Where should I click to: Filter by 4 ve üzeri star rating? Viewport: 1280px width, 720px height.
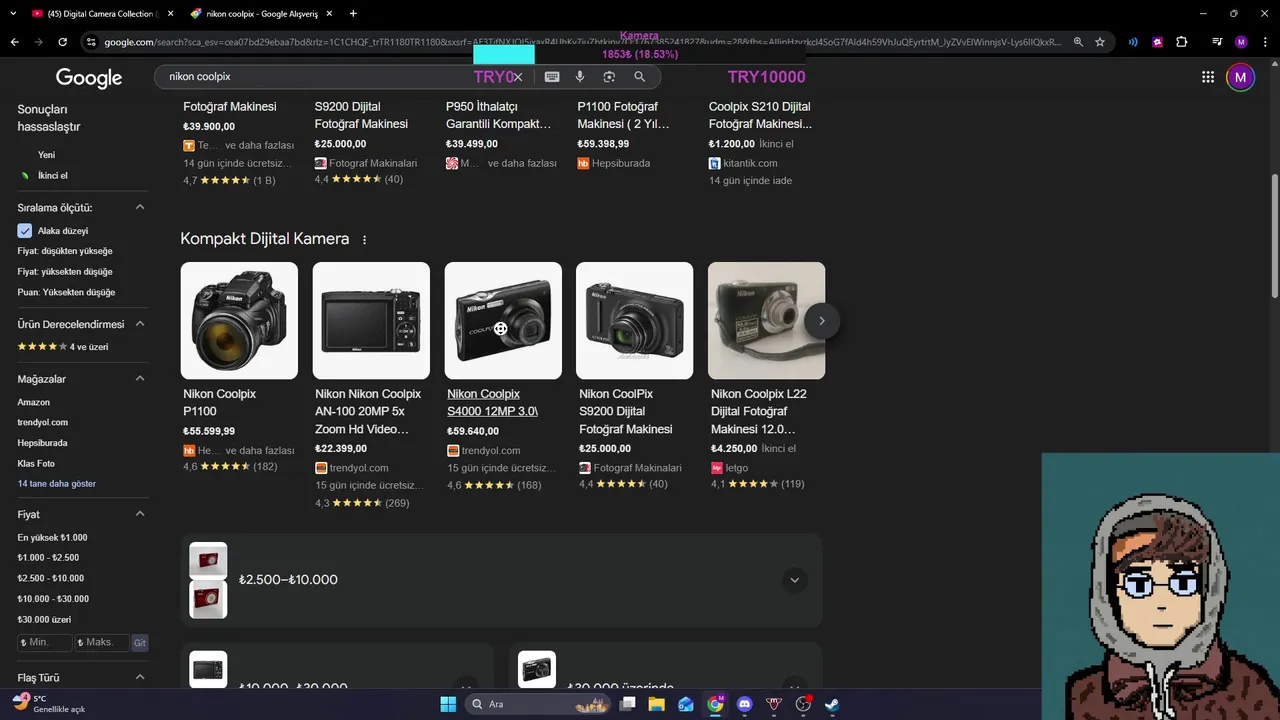click(x=63, y=347)
